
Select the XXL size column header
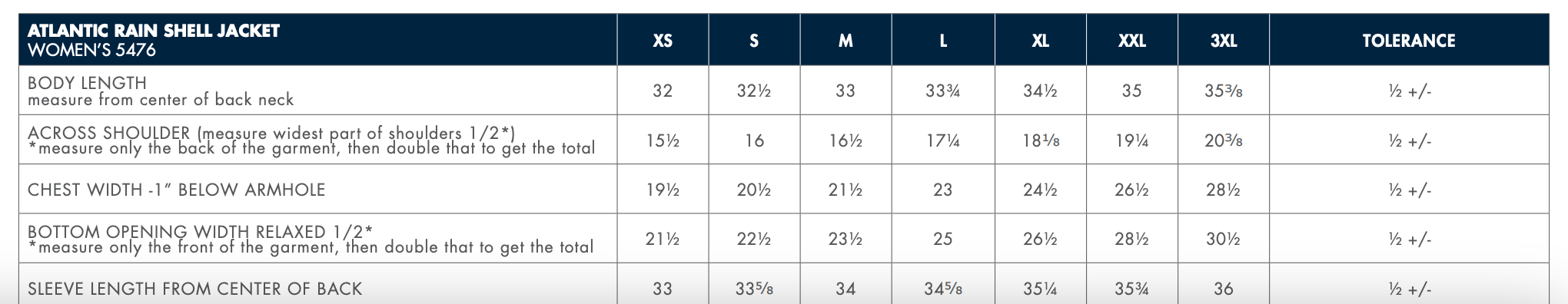[x=1131, y=41]
